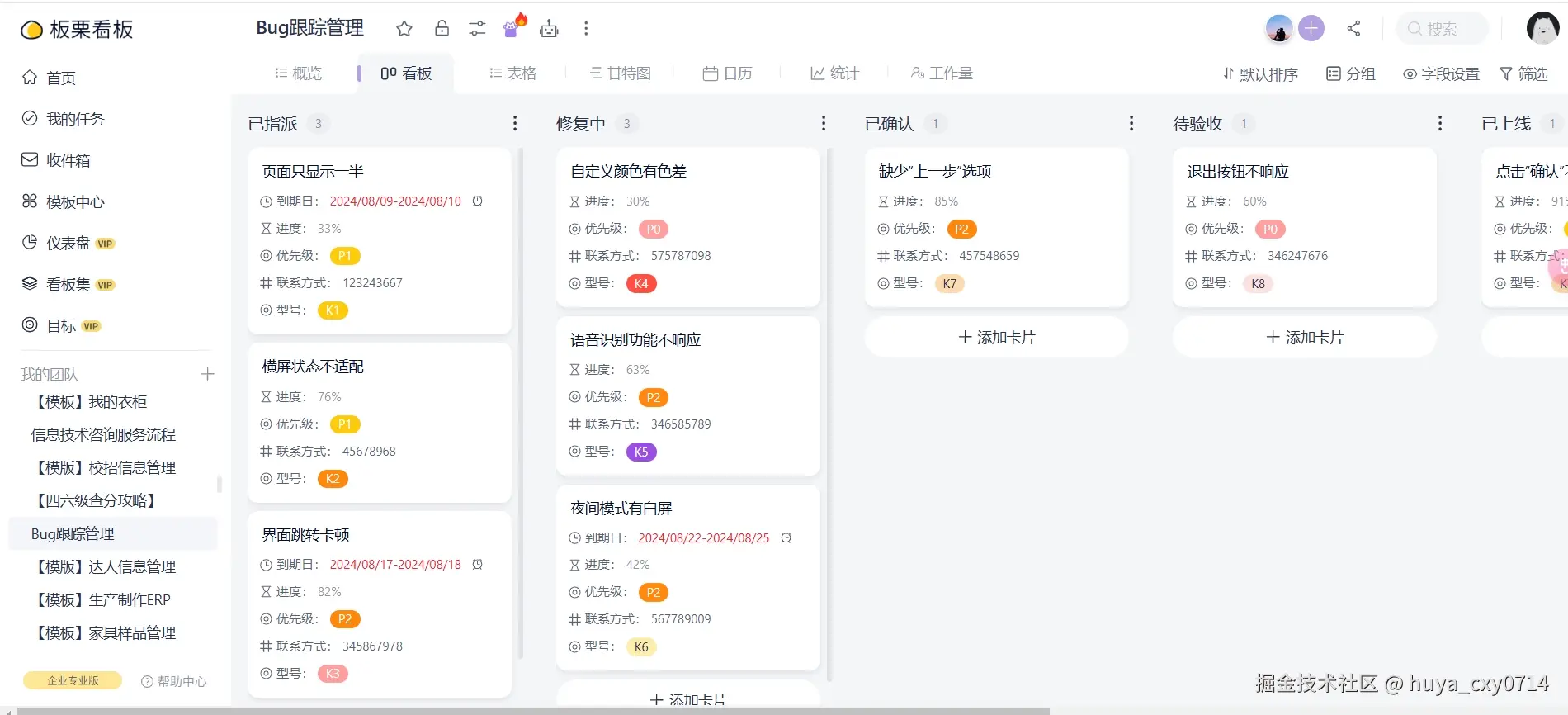Click into the 搜索 search field
The height and width of the screenshot is (715, 1568).
1442,29
